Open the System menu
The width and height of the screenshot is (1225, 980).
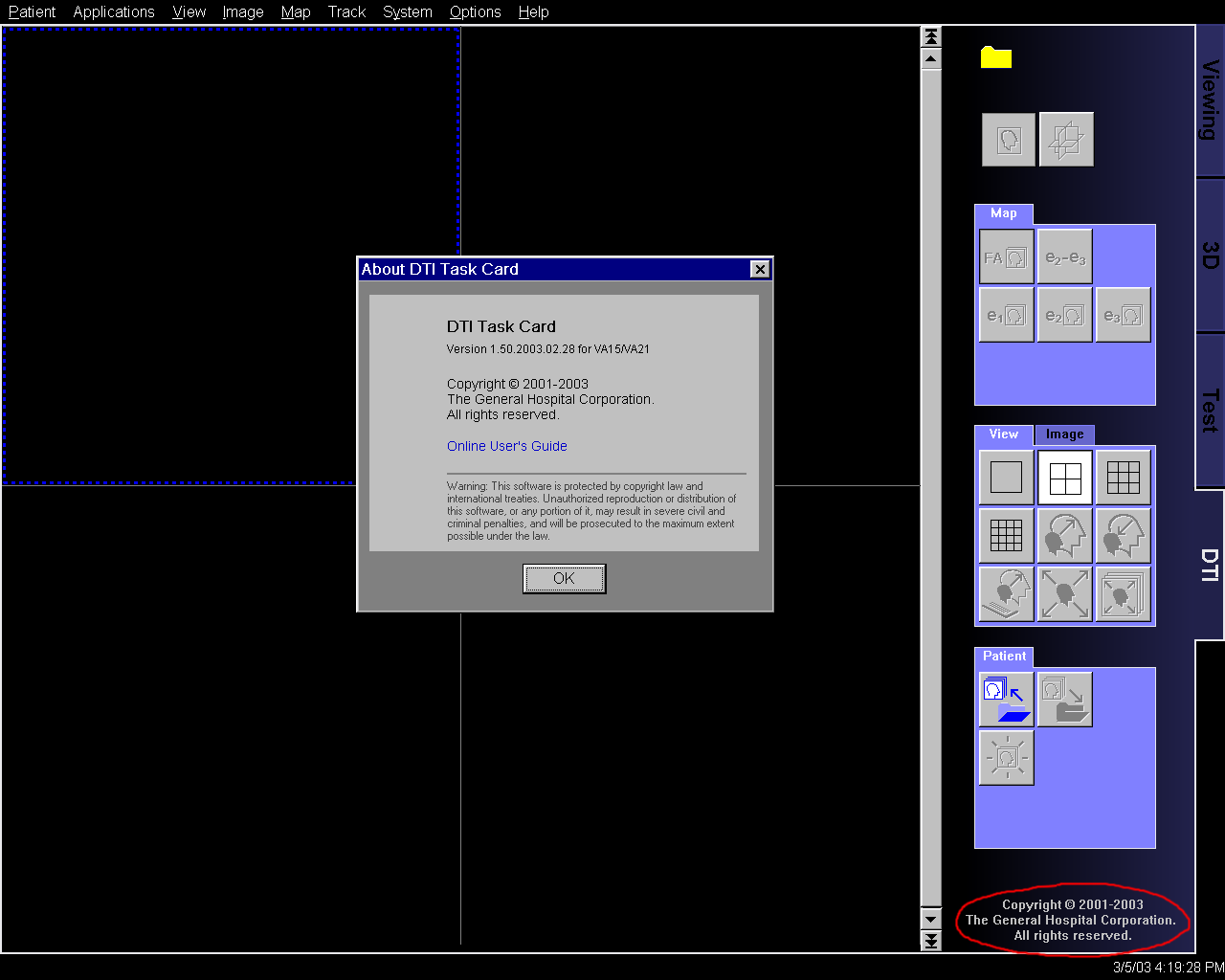[x=408, y=11]
